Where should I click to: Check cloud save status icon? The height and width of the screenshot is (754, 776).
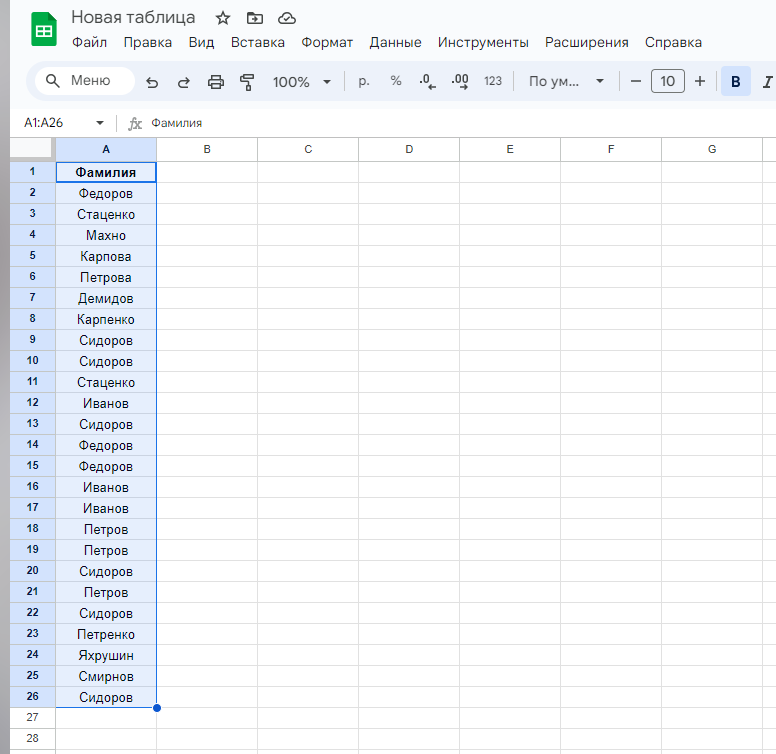click(287, 18)
